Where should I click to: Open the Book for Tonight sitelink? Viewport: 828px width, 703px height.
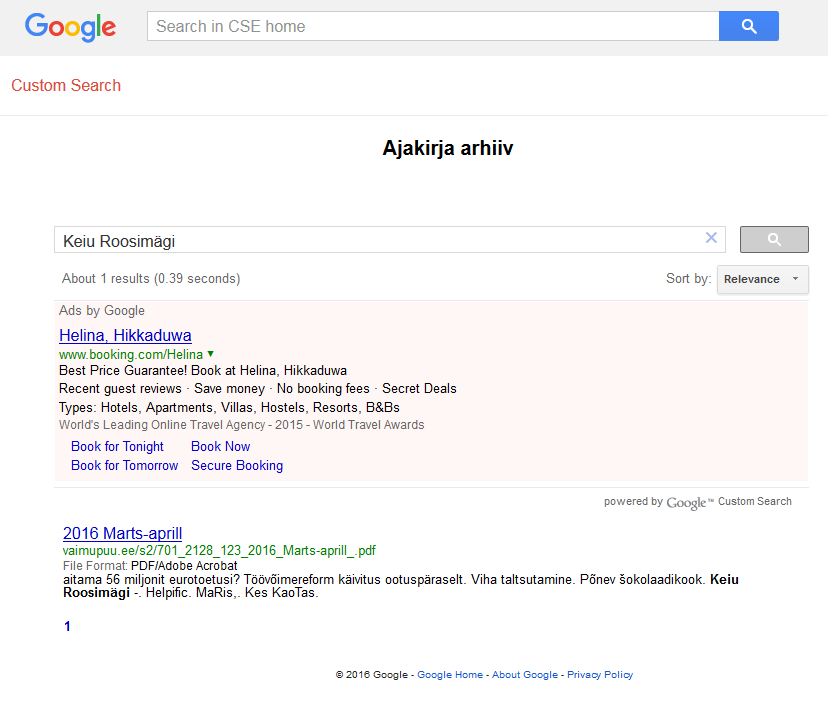pyautogui.click(x=117, y=446)
